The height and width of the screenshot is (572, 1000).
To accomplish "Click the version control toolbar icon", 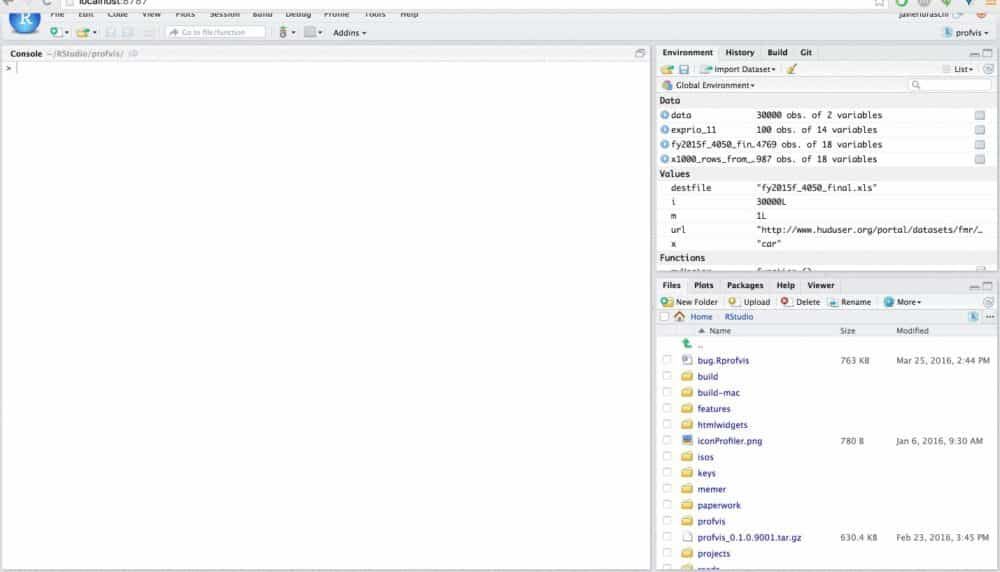I will point(283,32).
